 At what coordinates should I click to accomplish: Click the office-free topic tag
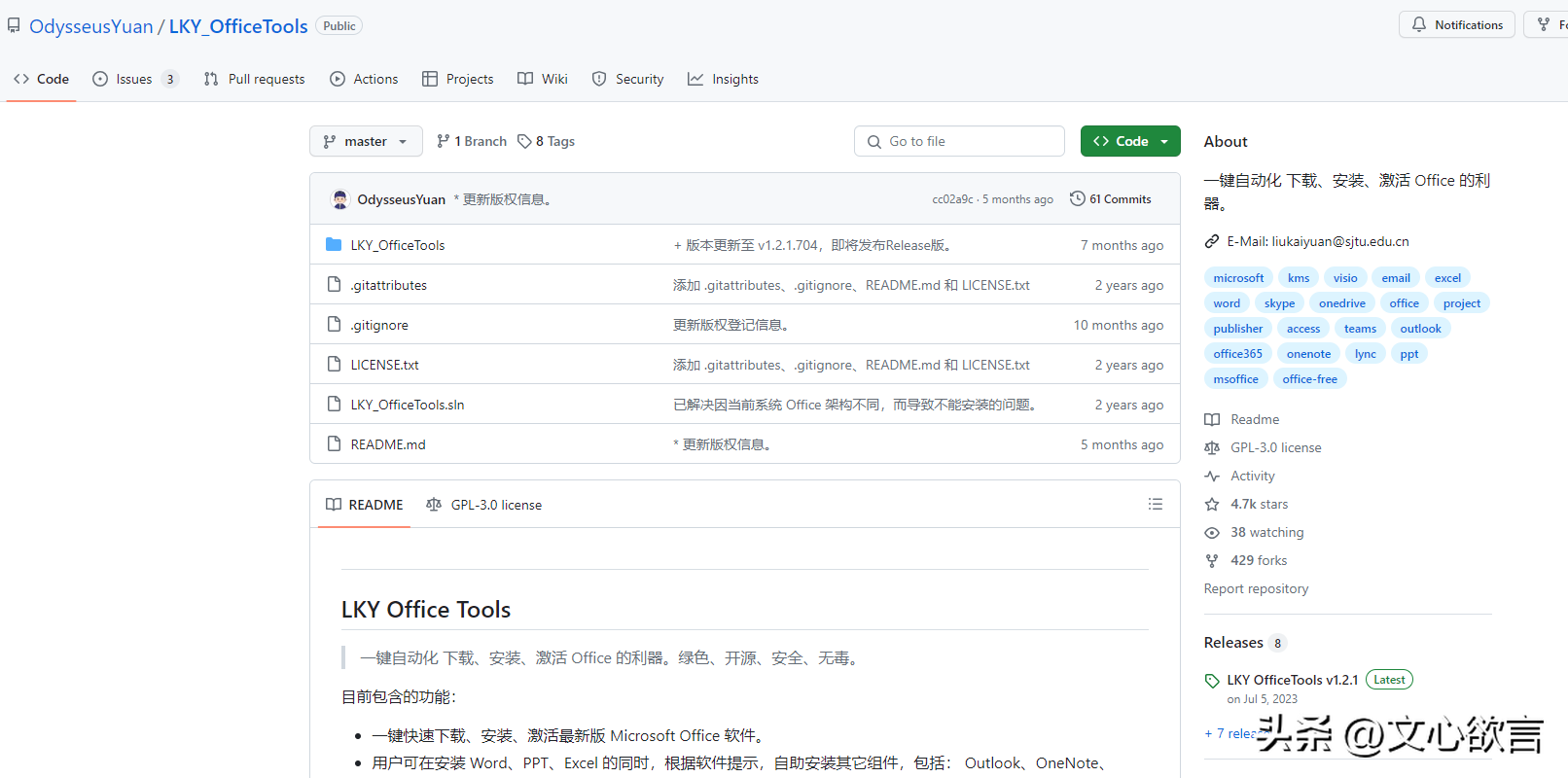click(x=1309, y=379)
